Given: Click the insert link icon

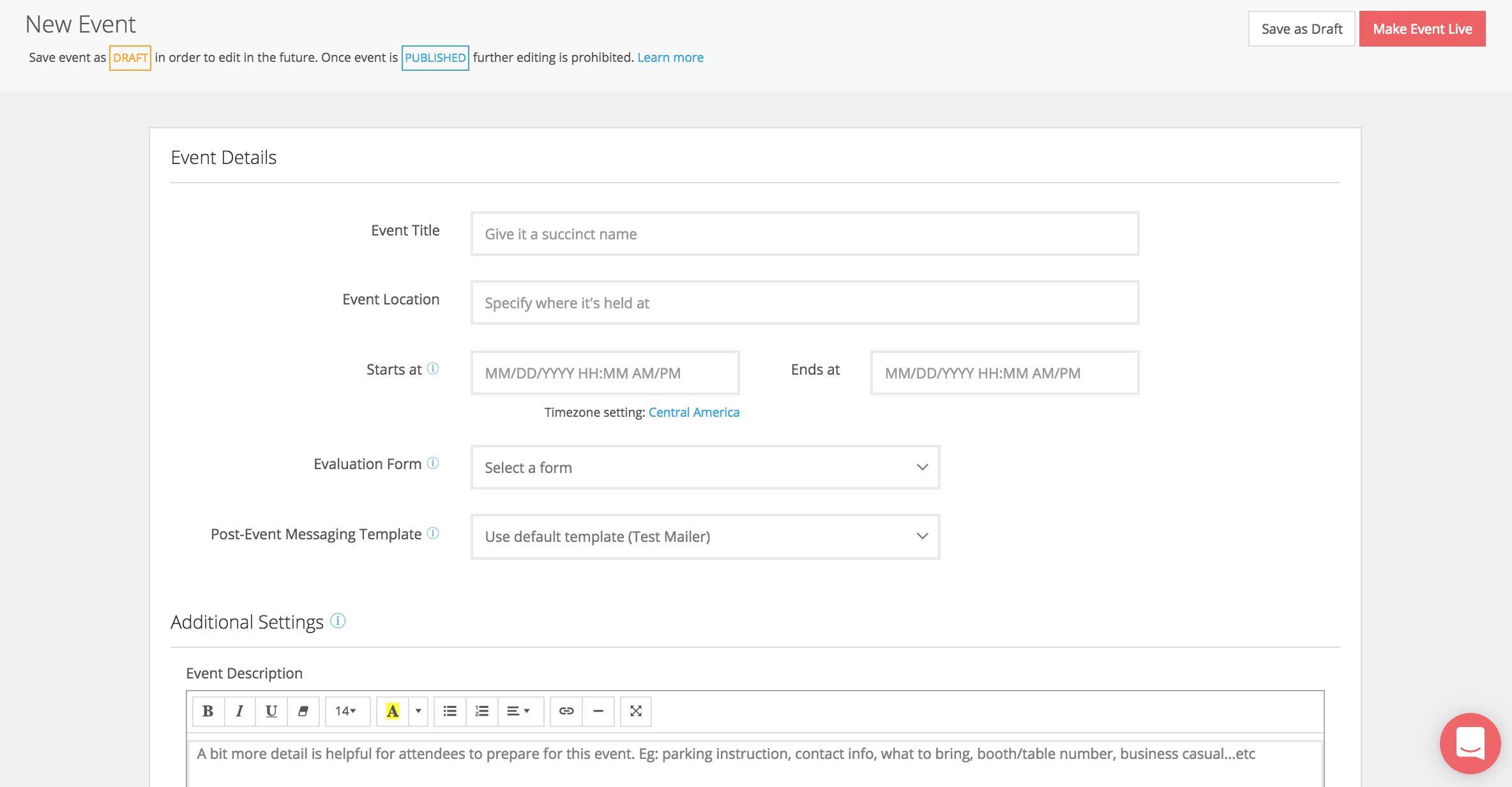Looking at the screenshot, I should coord(566,711).
